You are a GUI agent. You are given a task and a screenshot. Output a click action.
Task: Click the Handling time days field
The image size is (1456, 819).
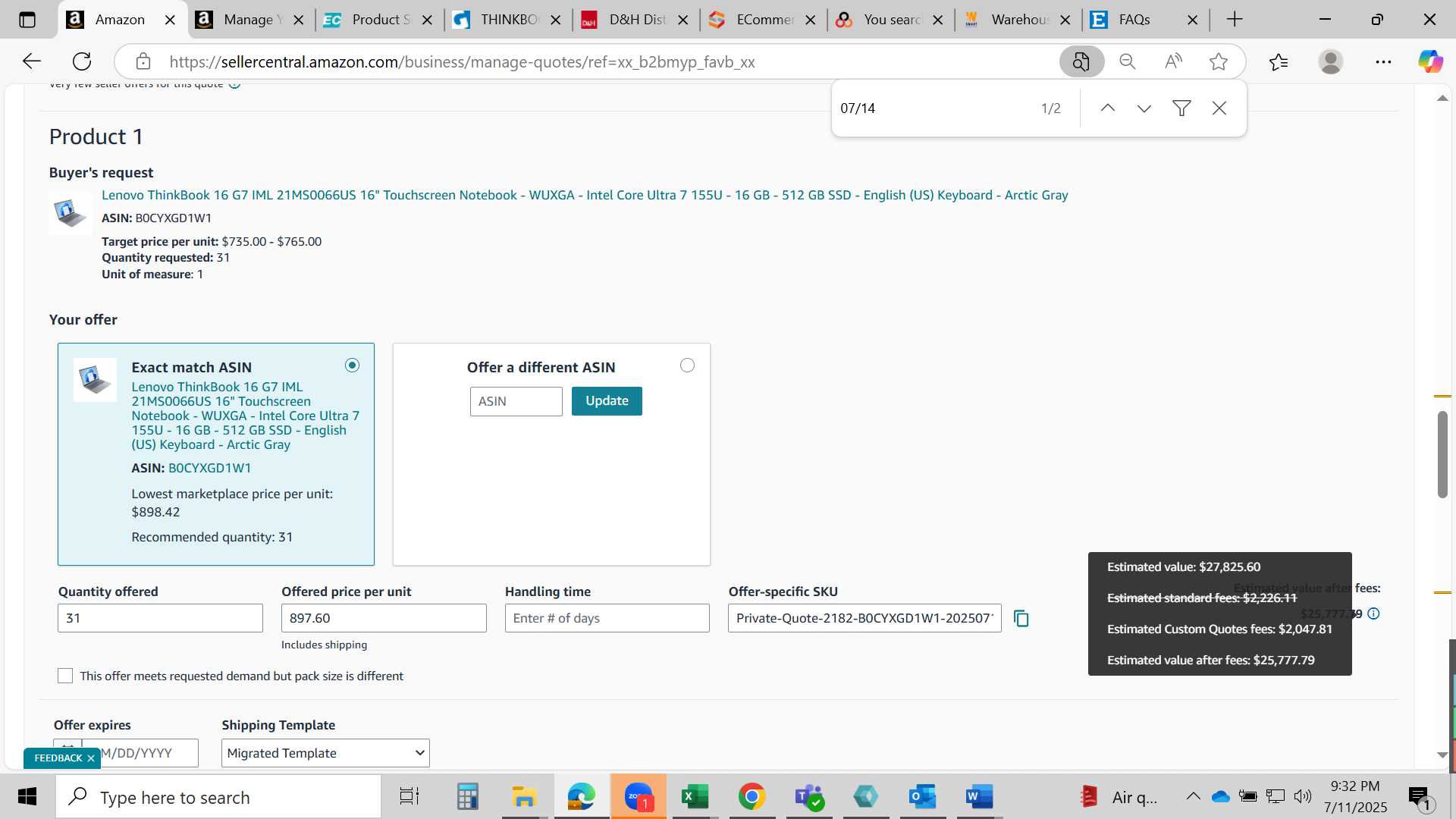(x=607, y=618)
